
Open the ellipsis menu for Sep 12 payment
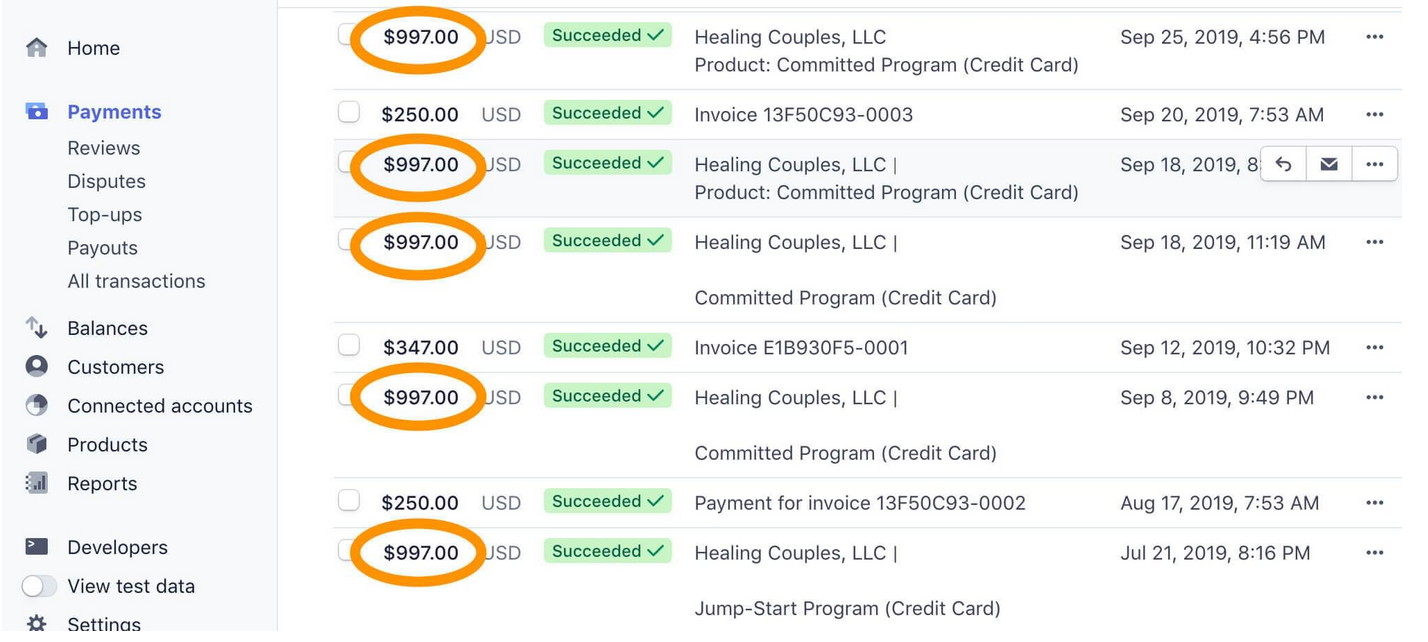[x=1375, y=348]
